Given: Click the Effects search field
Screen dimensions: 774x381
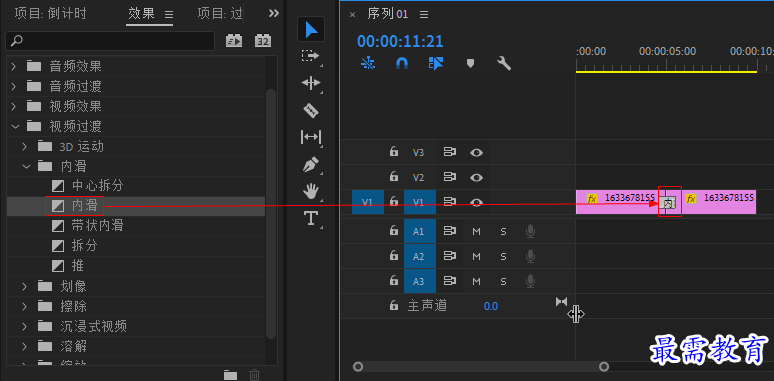Looking at the screenshot, I should (x=110, y=41).
